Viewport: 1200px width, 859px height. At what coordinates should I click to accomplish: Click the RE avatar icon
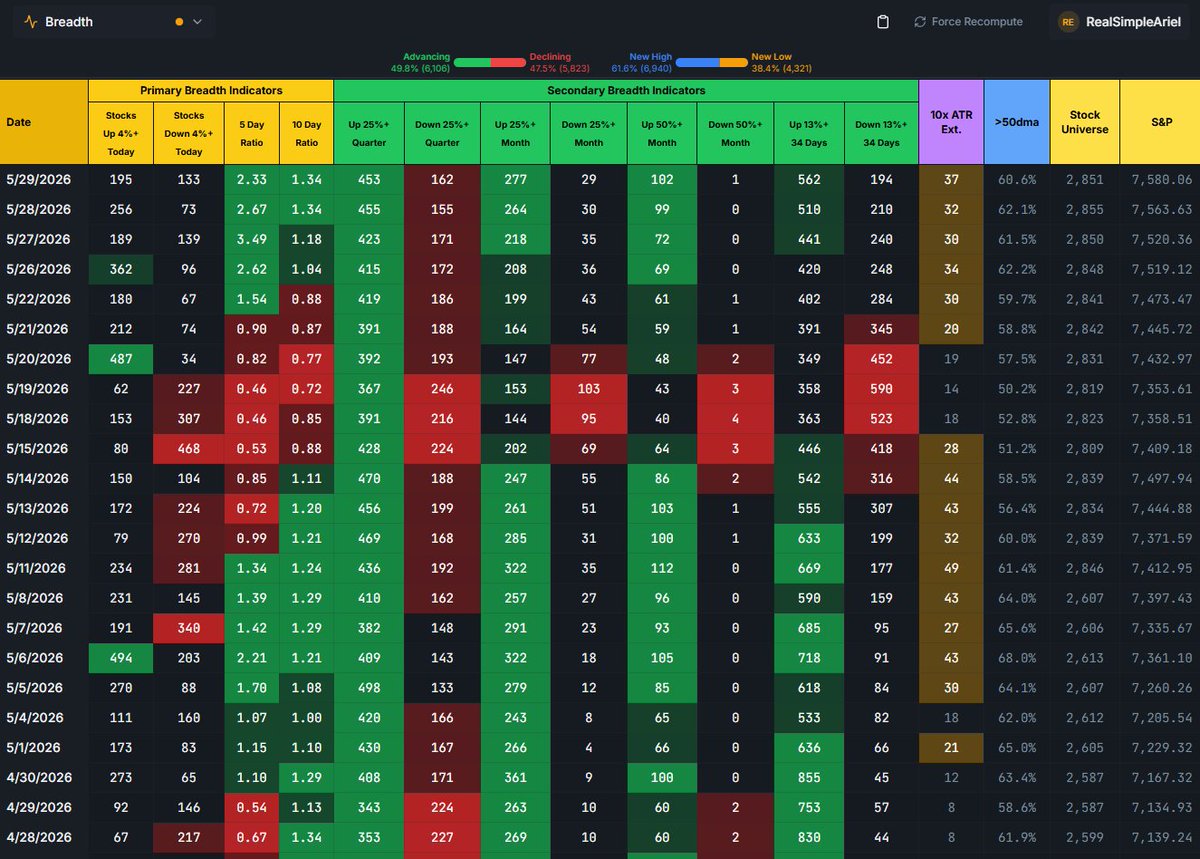click(1068, 22)
